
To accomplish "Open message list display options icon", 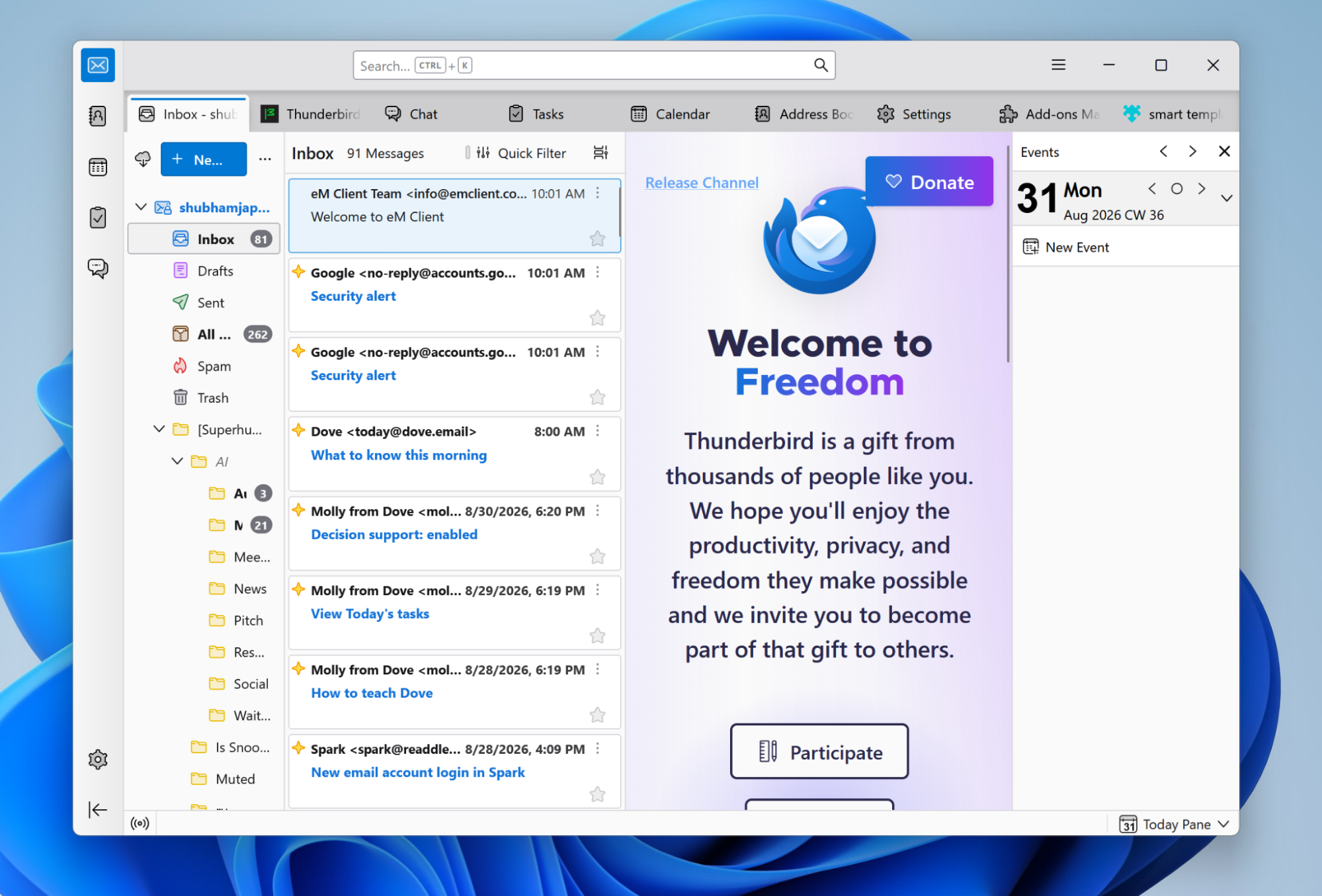I will (600, 153).
